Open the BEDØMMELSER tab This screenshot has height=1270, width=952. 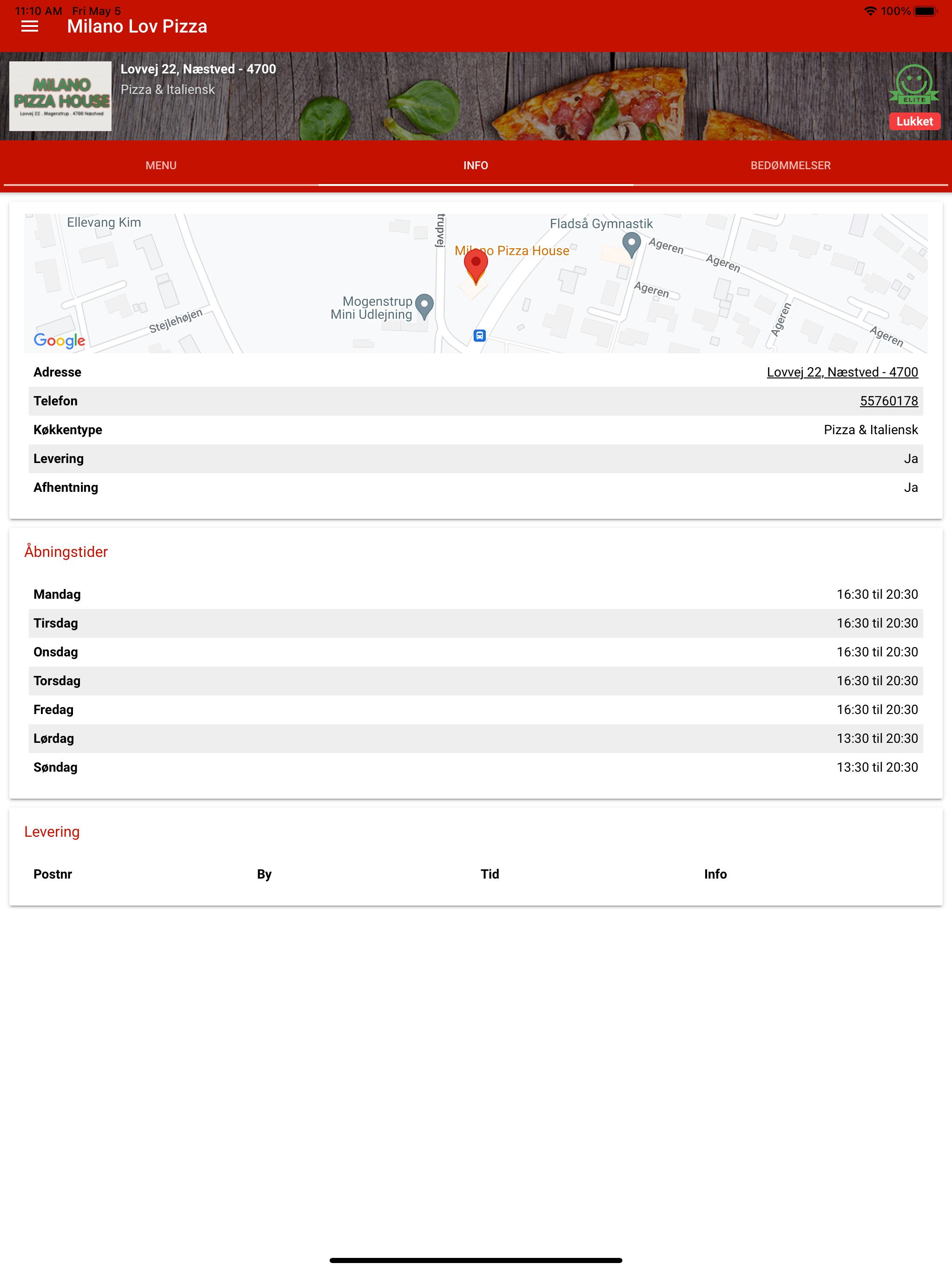click(791, 165)
